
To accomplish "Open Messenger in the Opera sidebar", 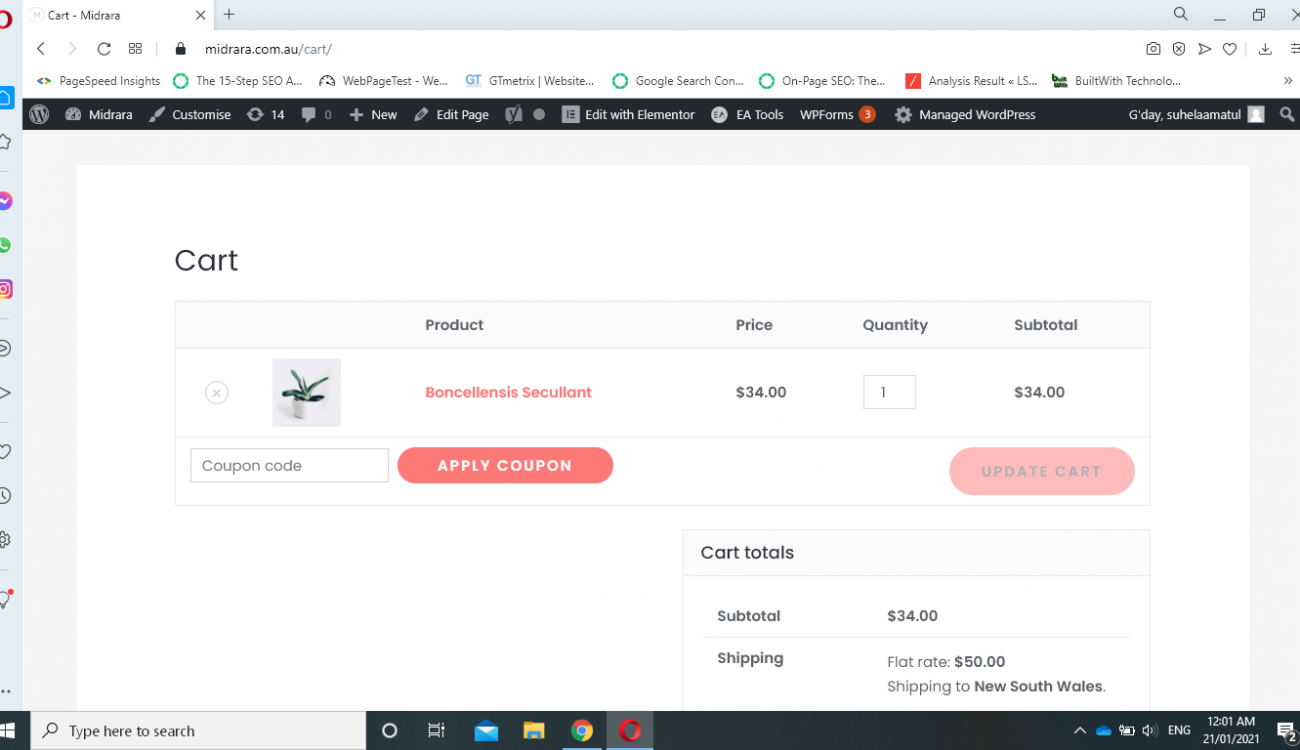I will [x=5, y=201].
